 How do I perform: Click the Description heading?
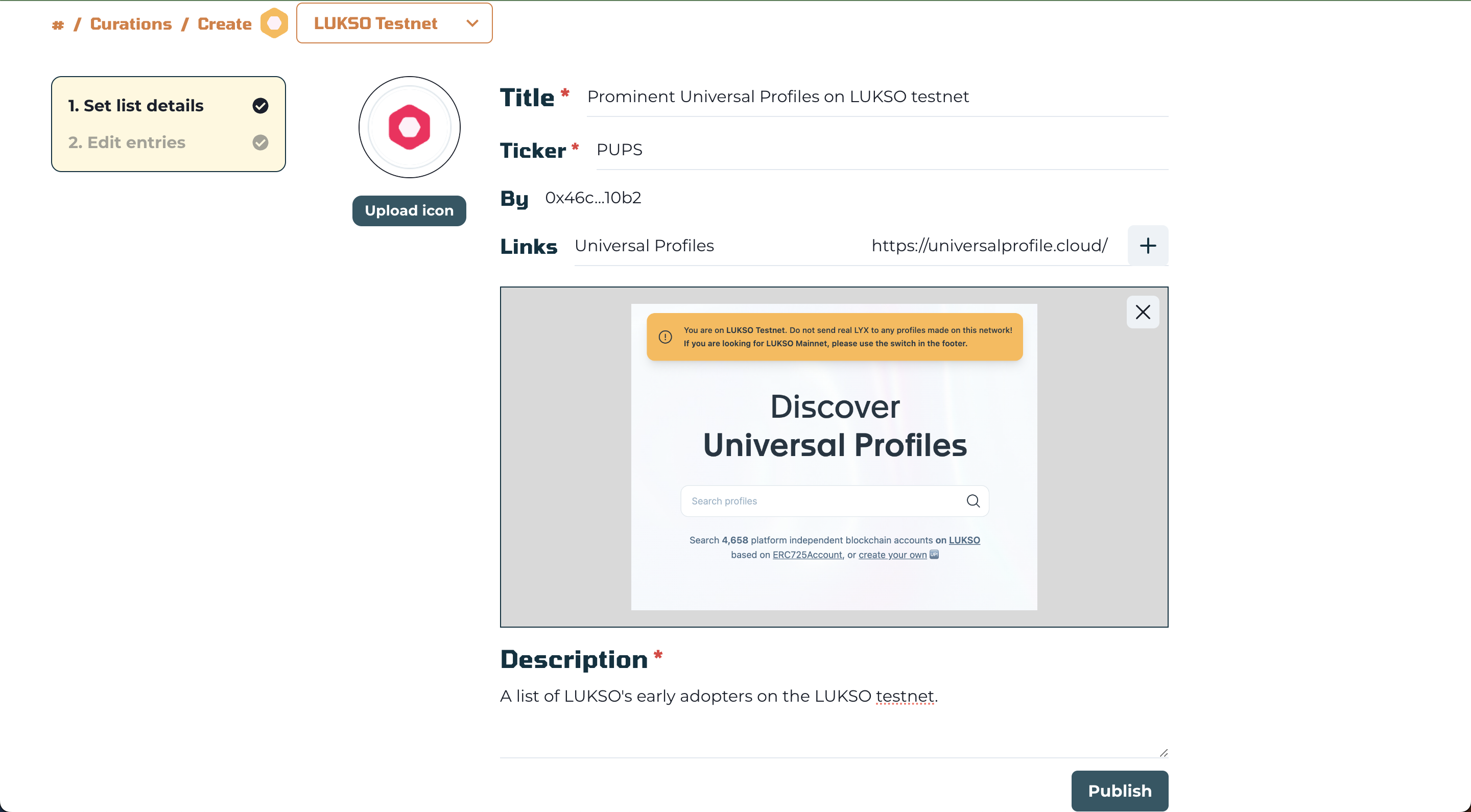pos(574,659)
